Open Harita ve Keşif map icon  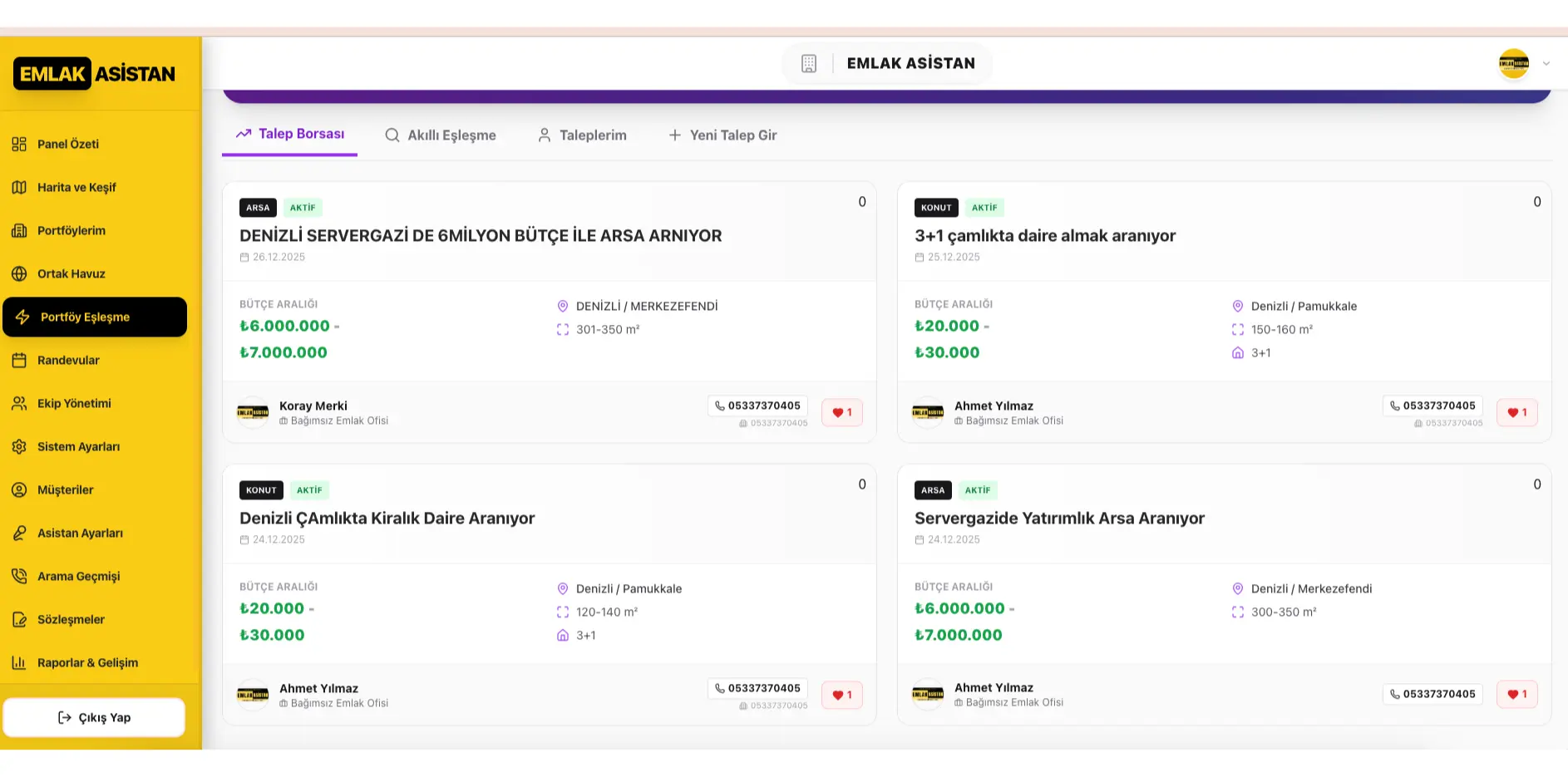tap(19, 187)
